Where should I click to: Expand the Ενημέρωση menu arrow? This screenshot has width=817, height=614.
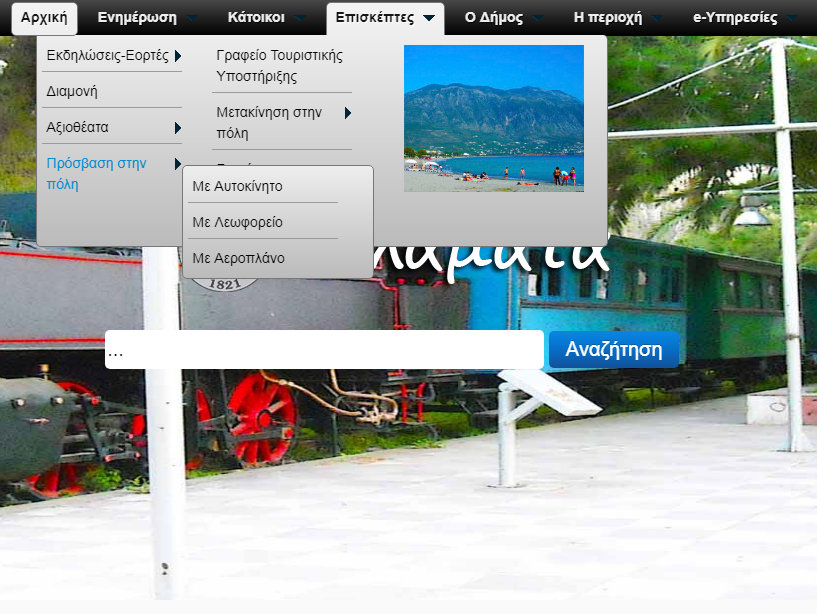[192, 19]
